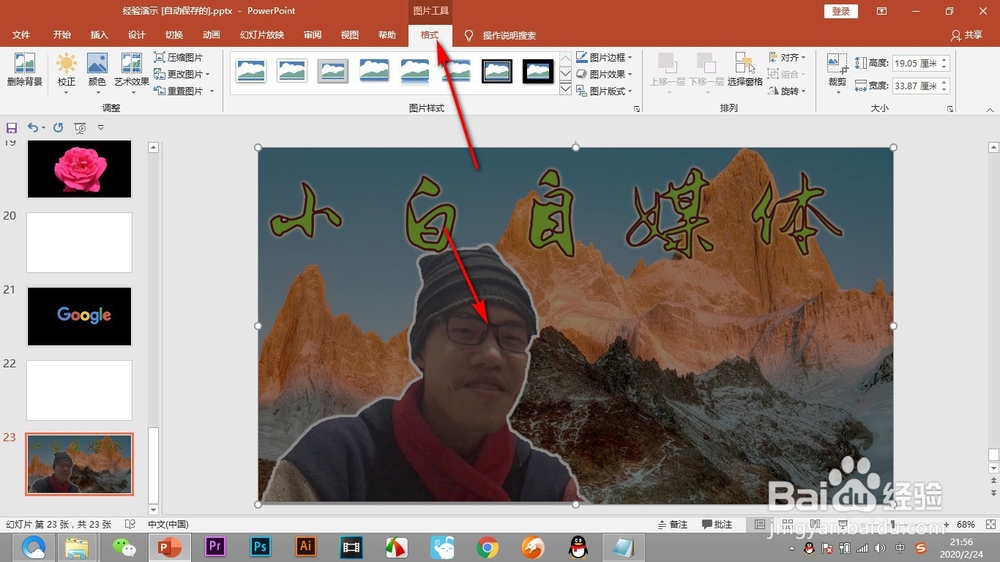Image resolution: width=1000 pixels, height=562 pixels.
Task: Select slide 21 thumbnail with Google logo
Action: point(79,316)
